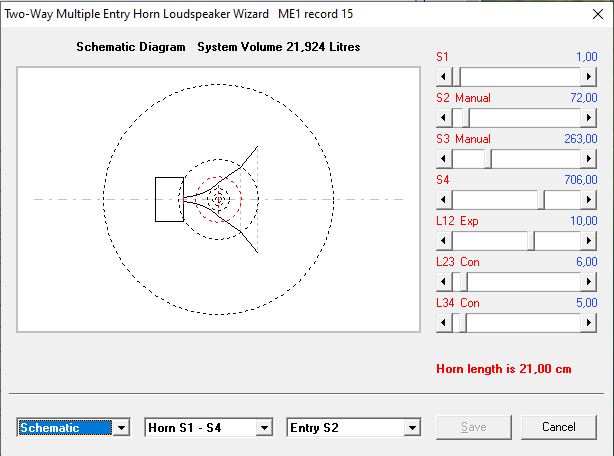
Task: Click the L12 Exp slider thumb
Action: point(531,241)
